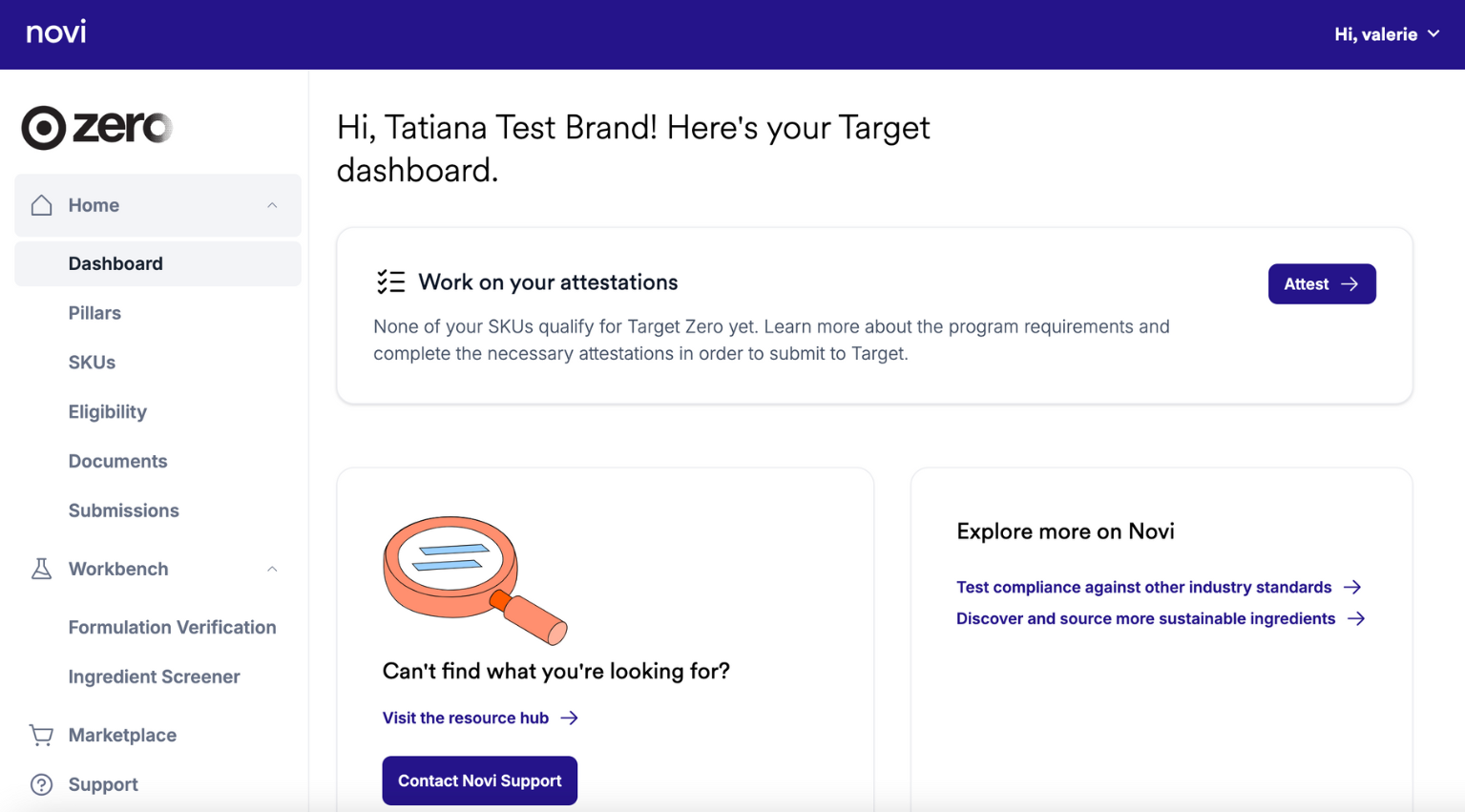This screenshot has width=1465, height=812.
Task: Open the 'Hi, valerie' account dropdown
Action: pos(1386,33)
